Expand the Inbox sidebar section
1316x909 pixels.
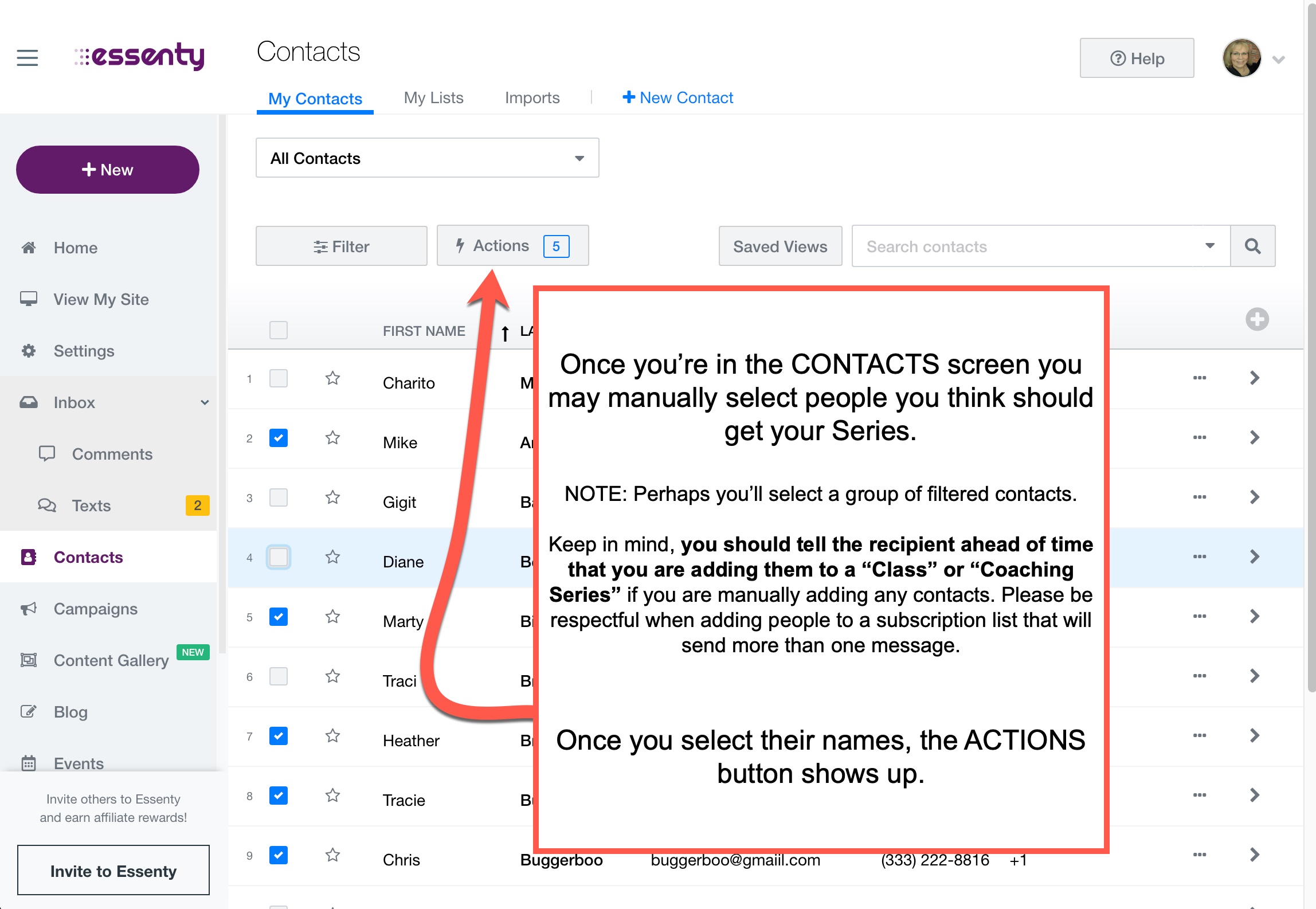pyautogui.click(x=204, y=402)
